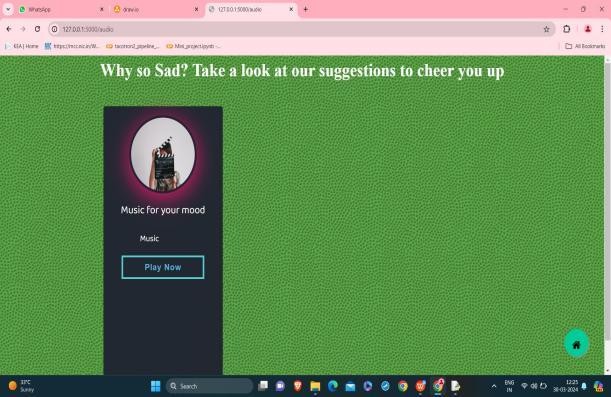Open a new browser tab
Screen dimensions: 611x397
(306, 9)
